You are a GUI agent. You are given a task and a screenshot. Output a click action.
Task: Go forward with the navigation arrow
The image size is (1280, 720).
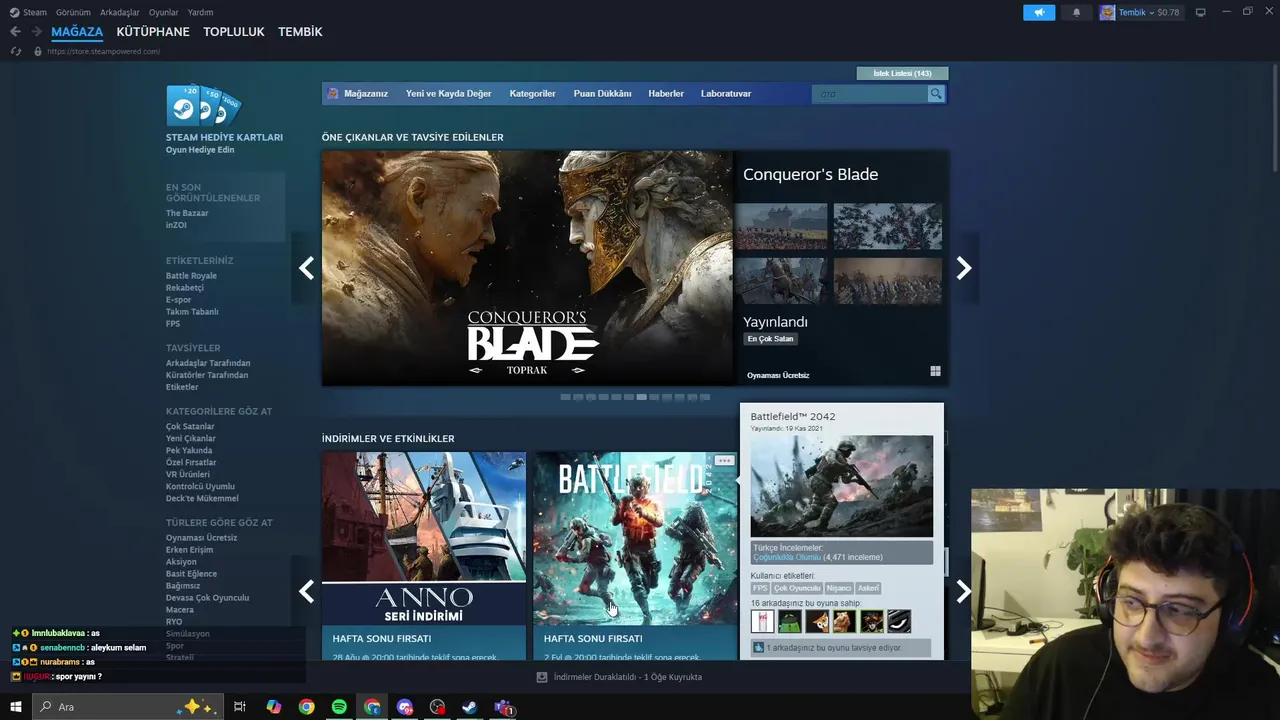click(39, 32)
